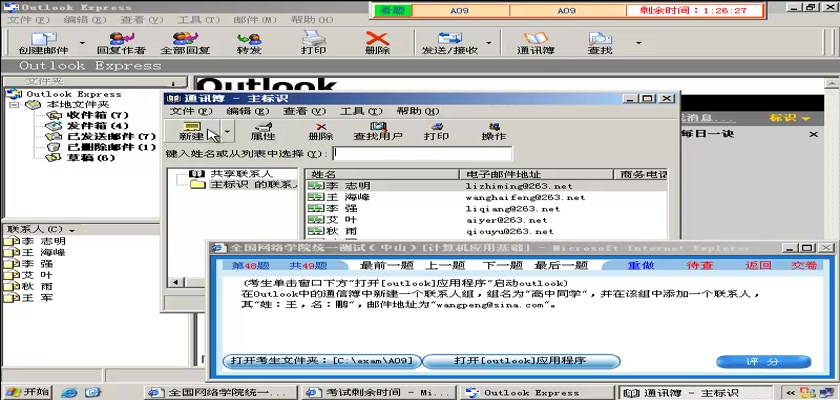
Task: Click 重做 link in exam window
Action: pos(641,266)
